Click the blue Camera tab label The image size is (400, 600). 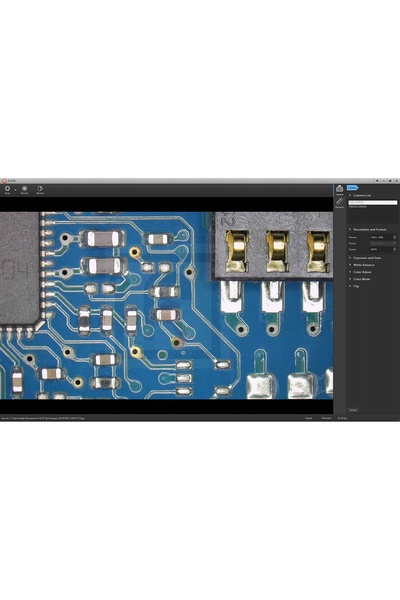(352, 188)
